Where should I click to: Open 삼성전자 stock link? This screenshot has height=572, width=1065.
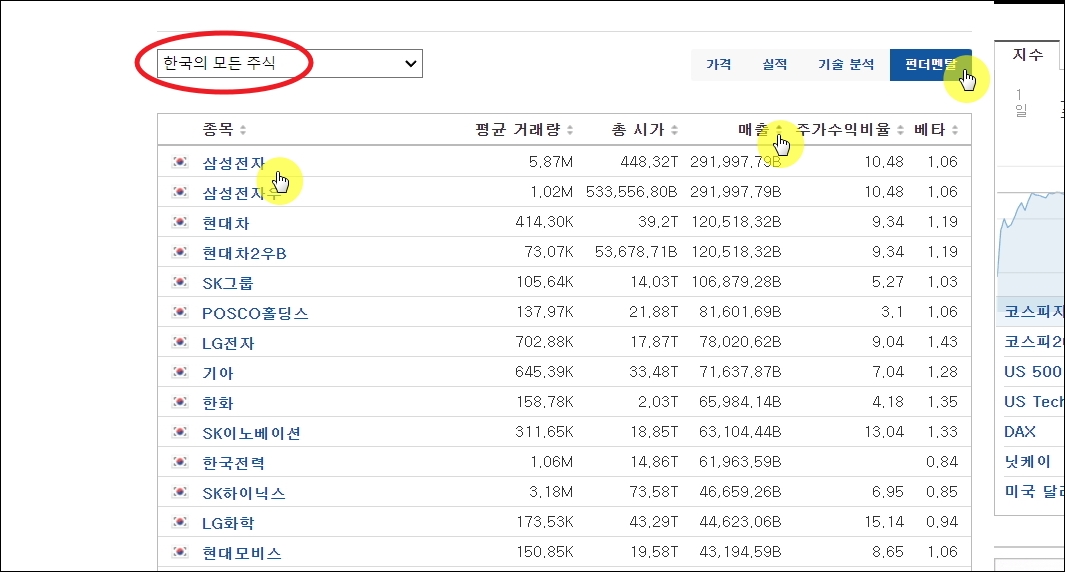click(x=234, y=163)
